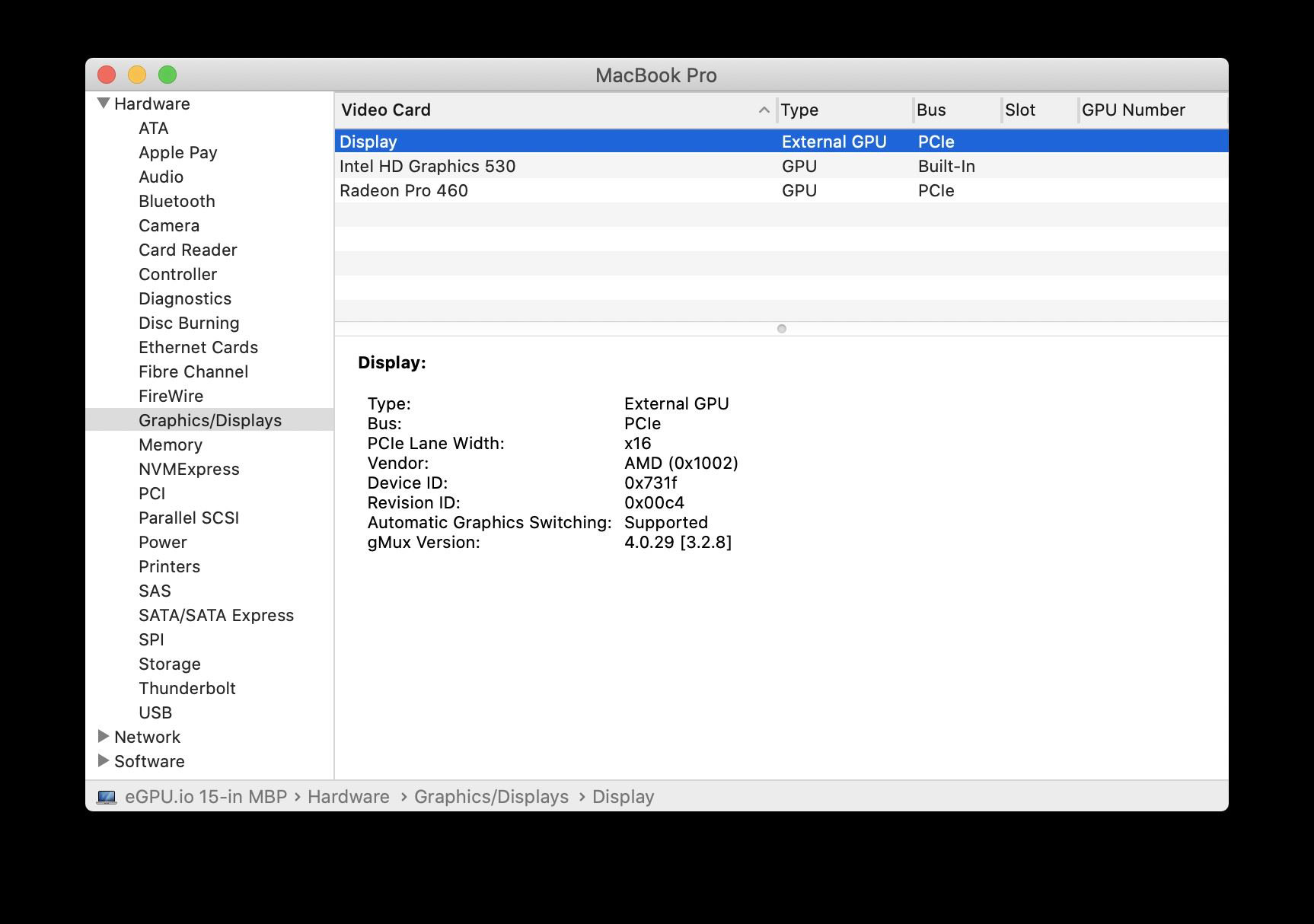
Task: Open the Memory hardware category
Action: pyautogui.click(x=170, y=444)
